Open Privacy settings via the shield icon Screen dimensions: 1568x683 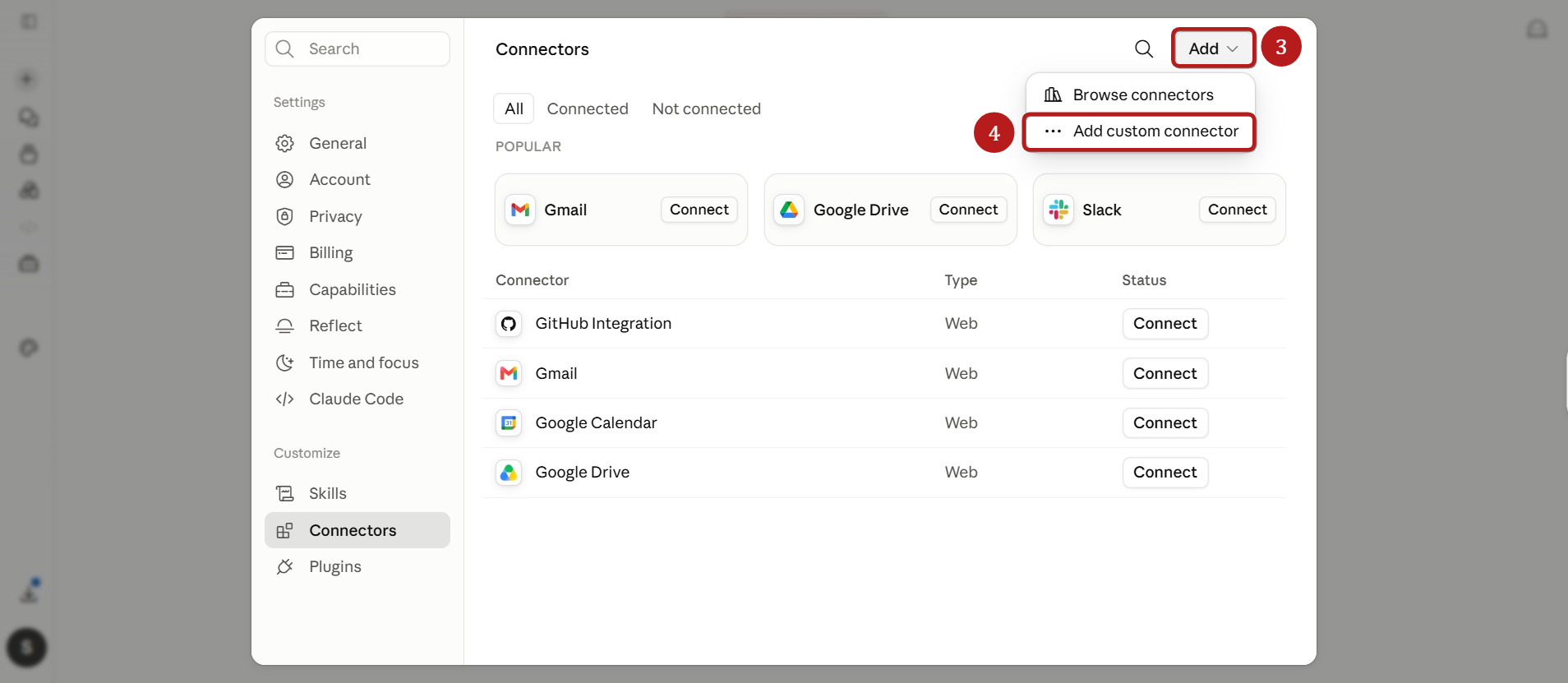point(284,216)
